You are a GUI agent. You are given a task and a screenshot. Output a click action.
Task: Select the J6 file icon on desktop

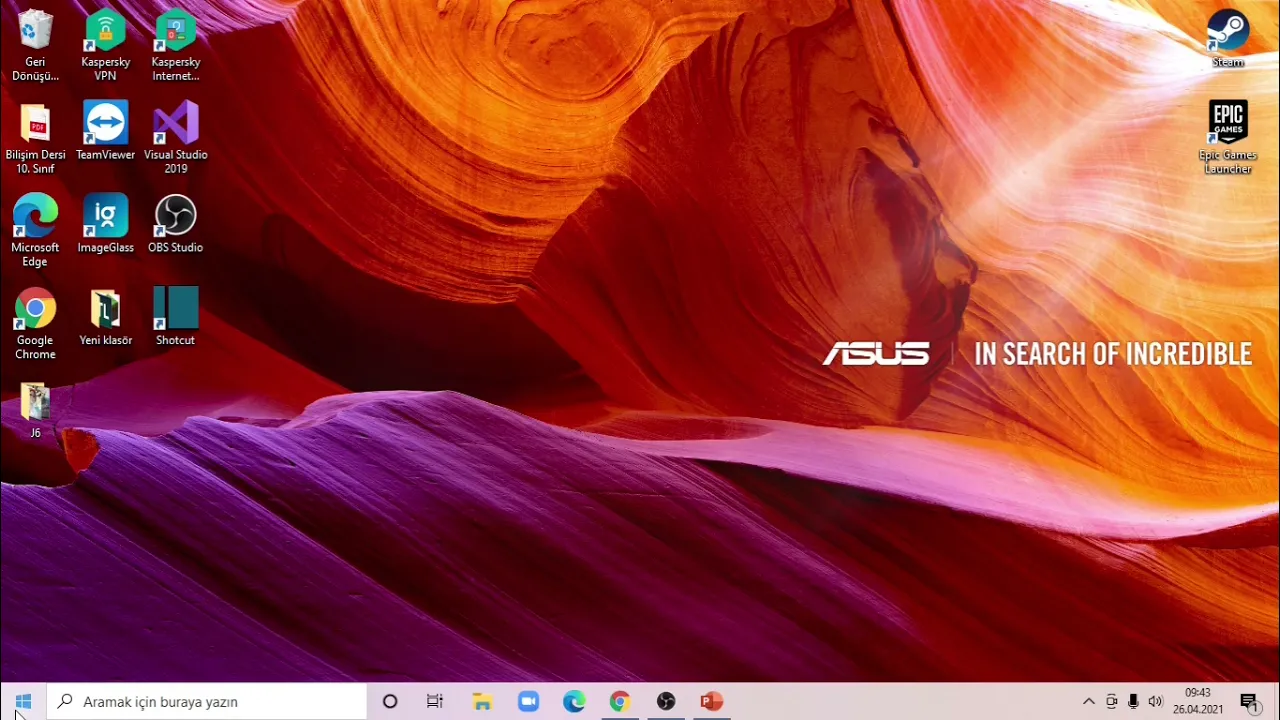pyautogui.click(x=35, y=410)
